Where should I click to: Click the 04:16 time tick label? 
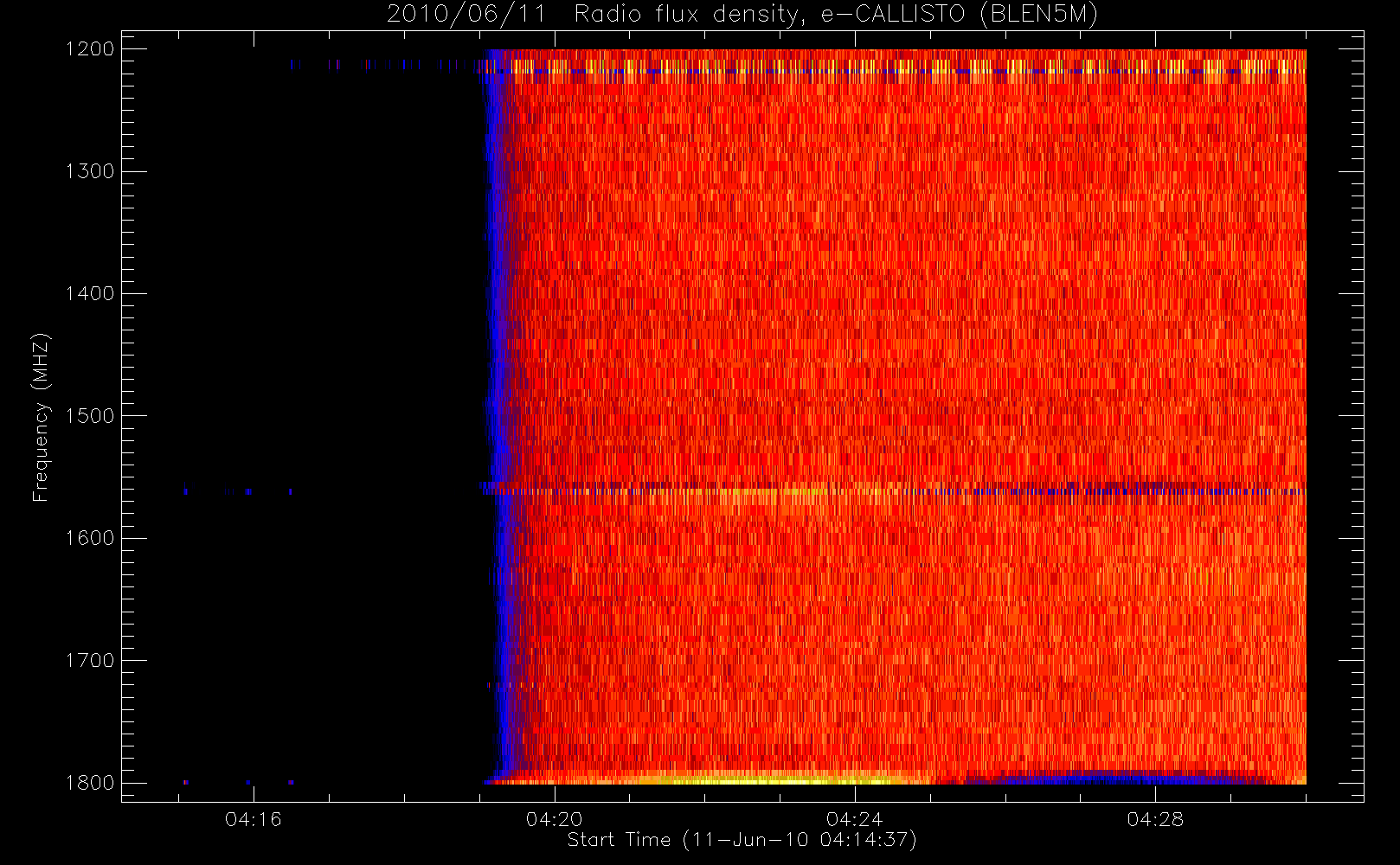[254, 819]
